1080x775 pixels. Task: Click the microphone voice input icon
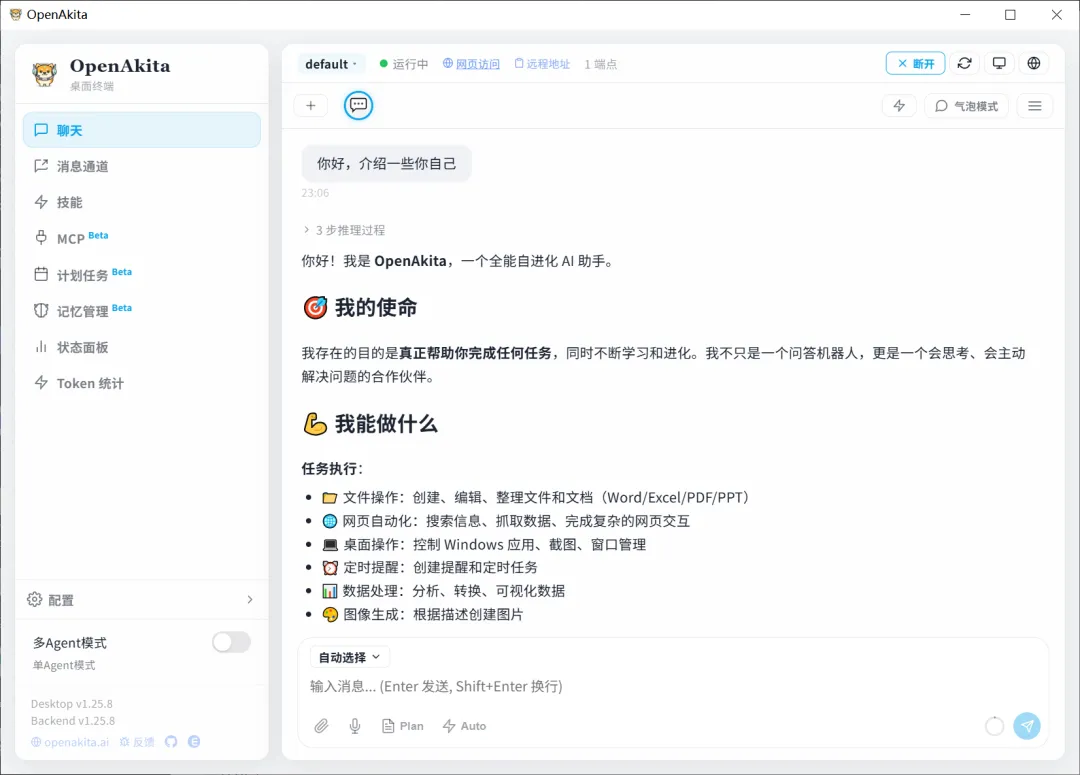coord(355,725)
